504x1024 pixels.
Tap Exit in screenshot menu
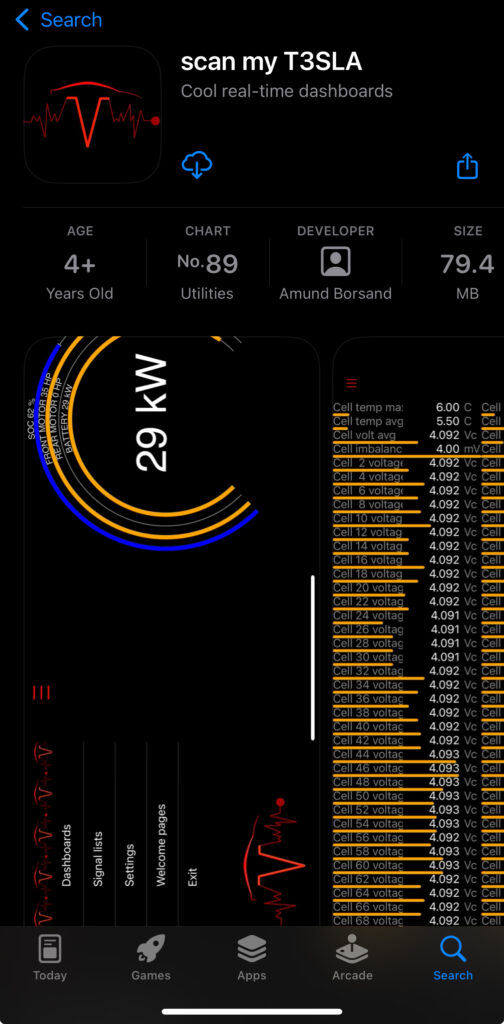point(193,877)
